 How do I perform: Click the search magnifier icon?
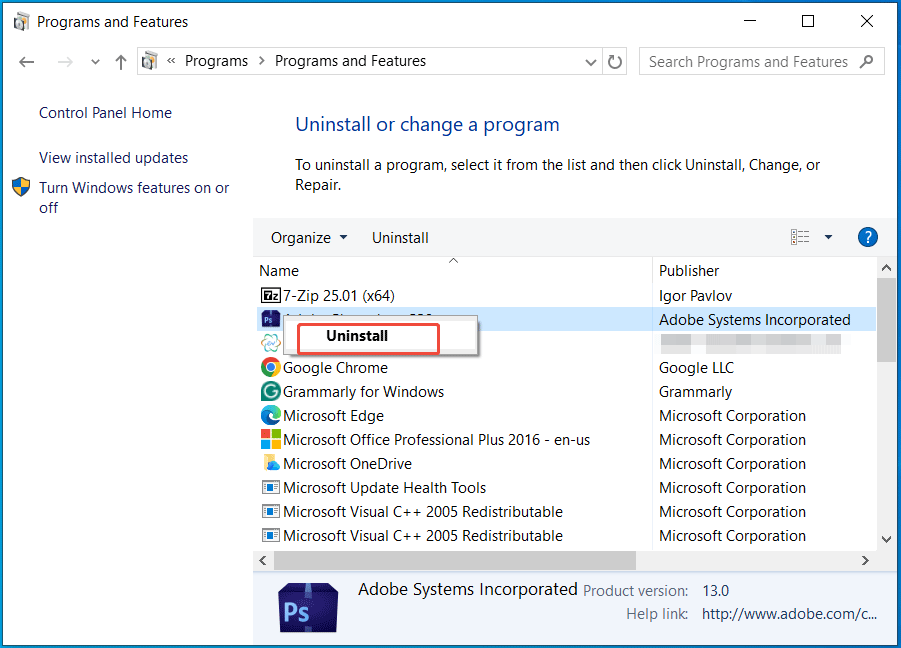click(868, 61)
